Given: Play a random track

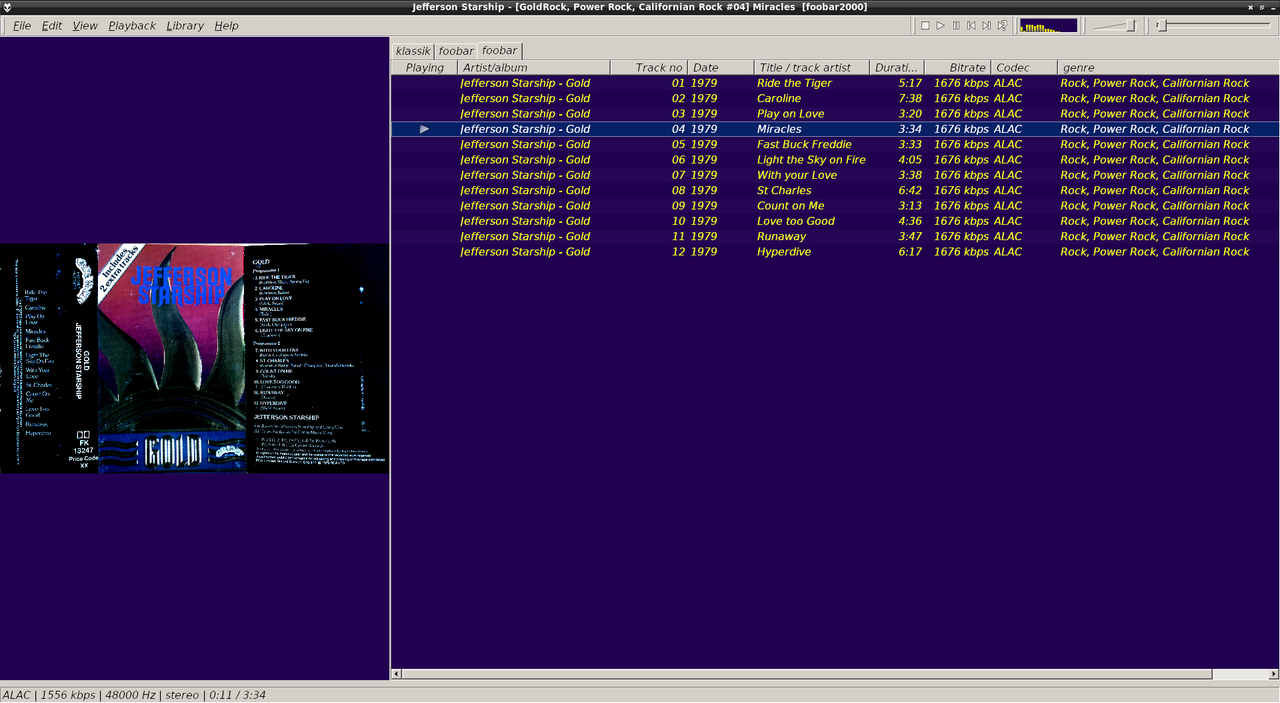Looking at the screenshot, I should (x=1002, y=25).
